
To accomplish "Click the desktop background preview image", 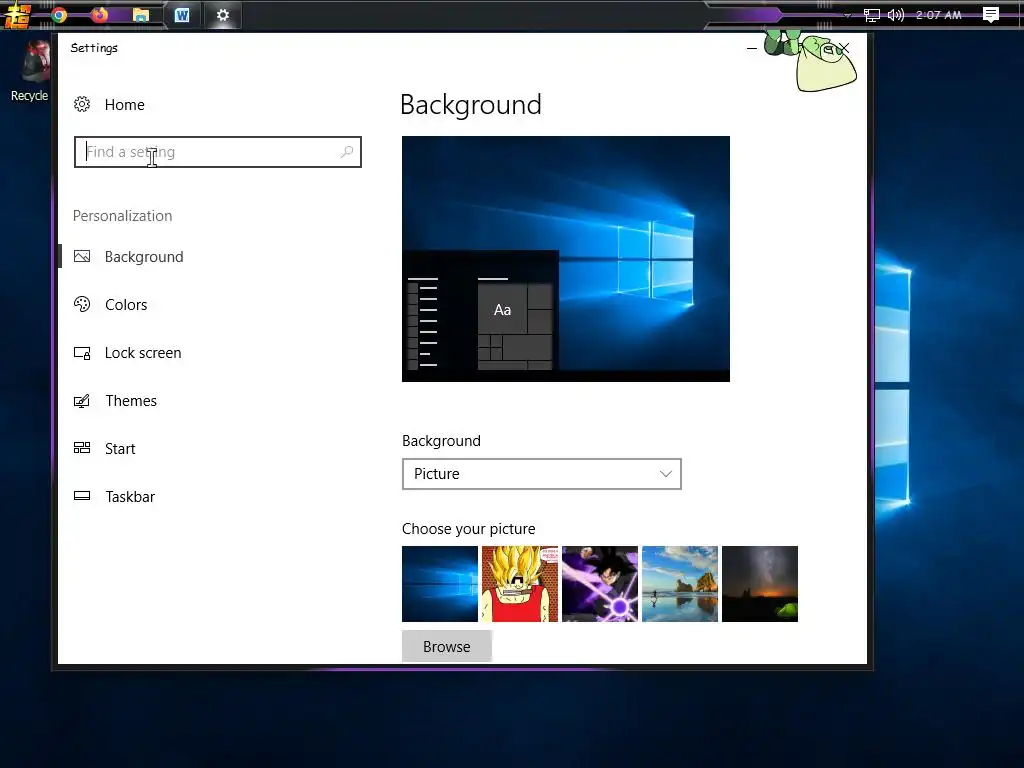I will tap(566, 259).
